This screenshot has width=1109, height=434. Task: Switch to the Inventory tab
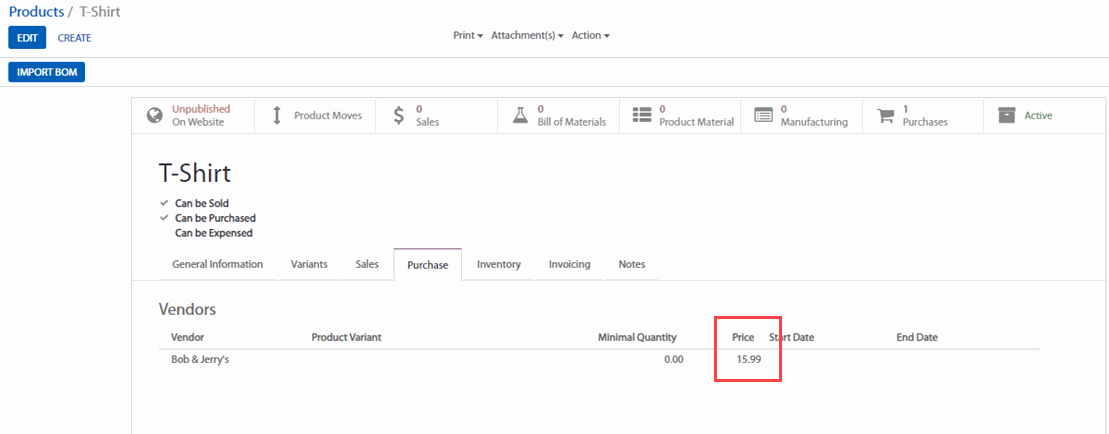coord(498,265)
